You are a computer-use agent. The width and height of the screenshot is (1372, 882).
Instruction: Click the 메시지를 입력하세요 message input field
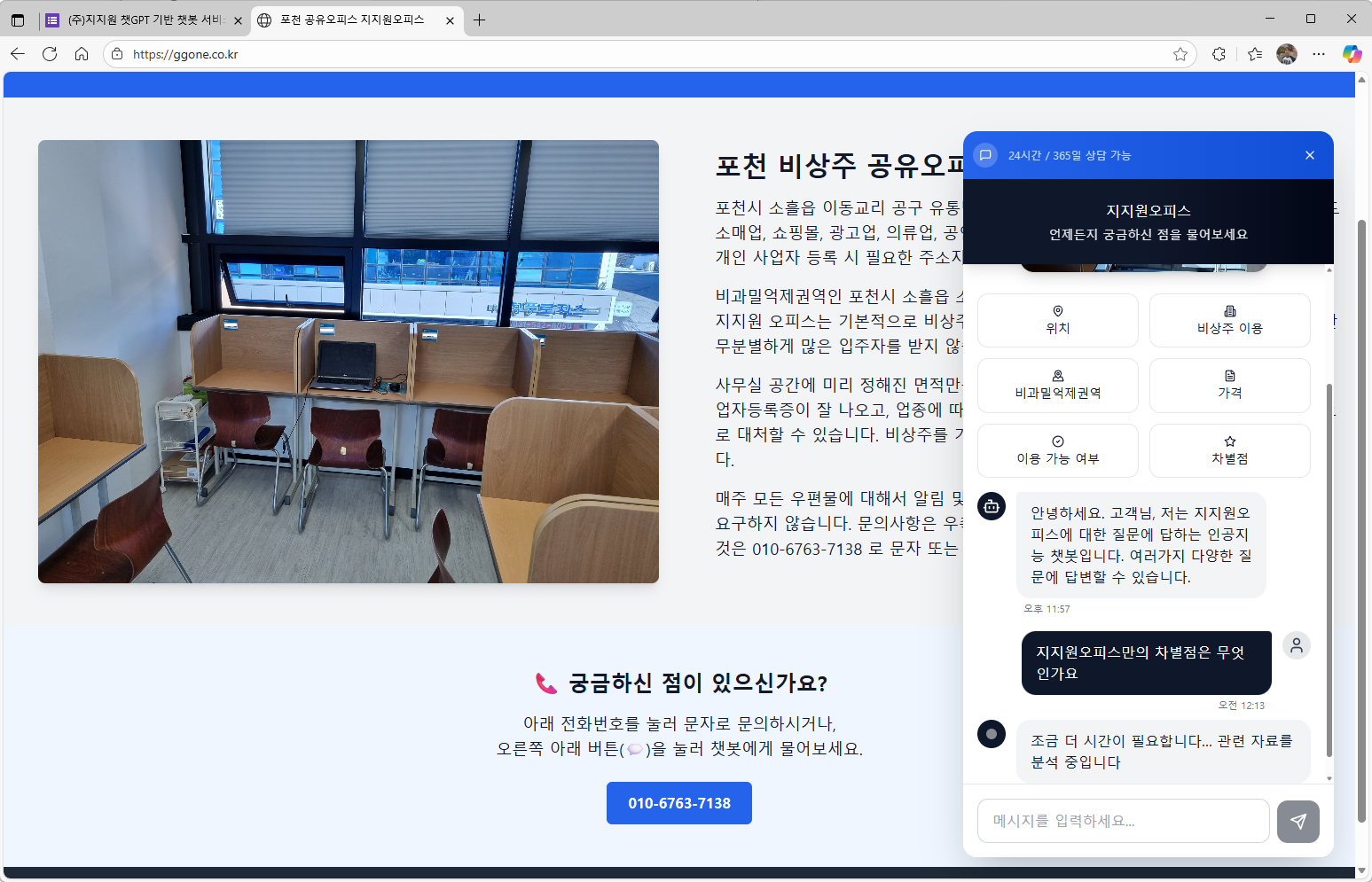(1124, 821)
